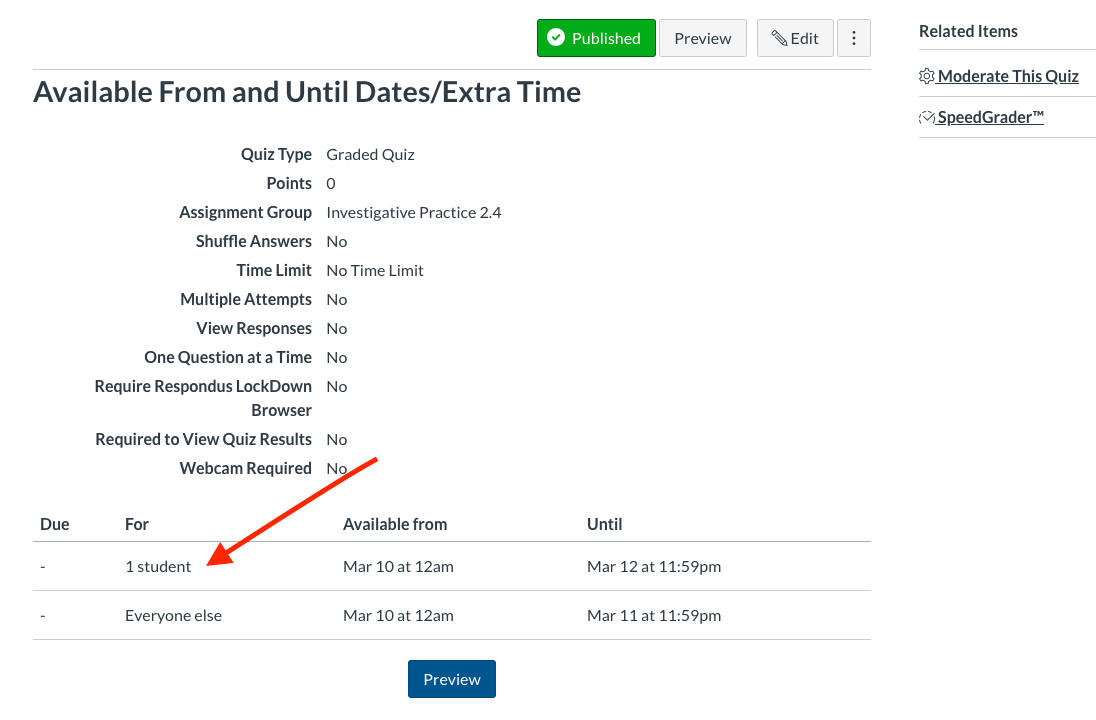
Task: Select the '1 student' entry in the For column
Action: pos(158,565)
